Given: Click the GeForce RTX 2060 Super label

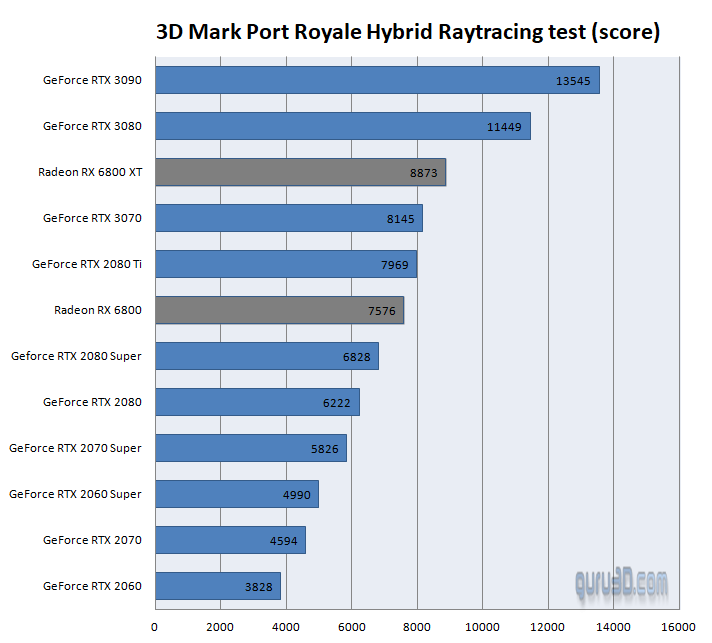Looking at the screenshot, I should tap(76, 494).
